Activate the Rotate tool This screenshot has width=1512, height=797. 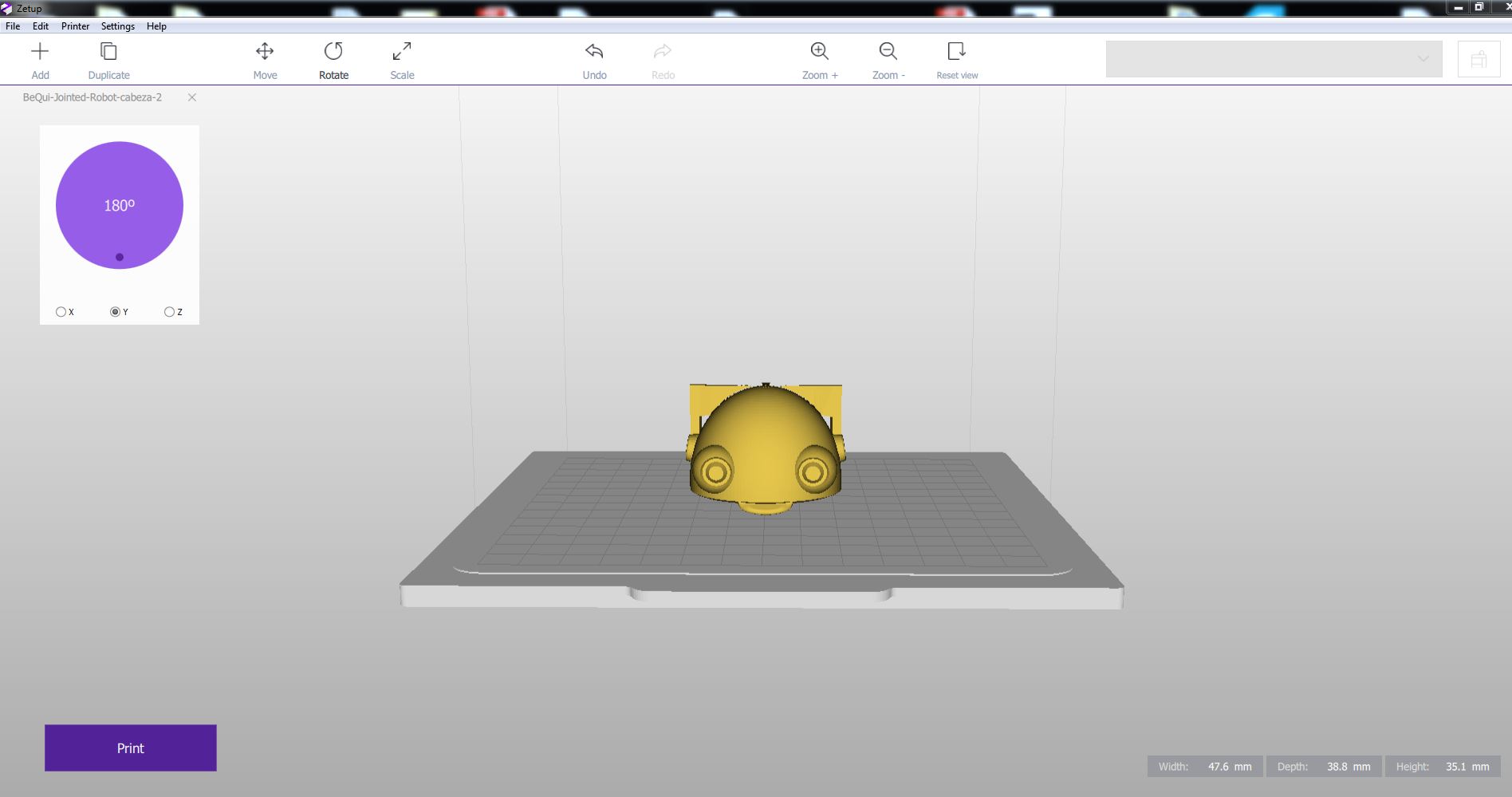(333, 53)
